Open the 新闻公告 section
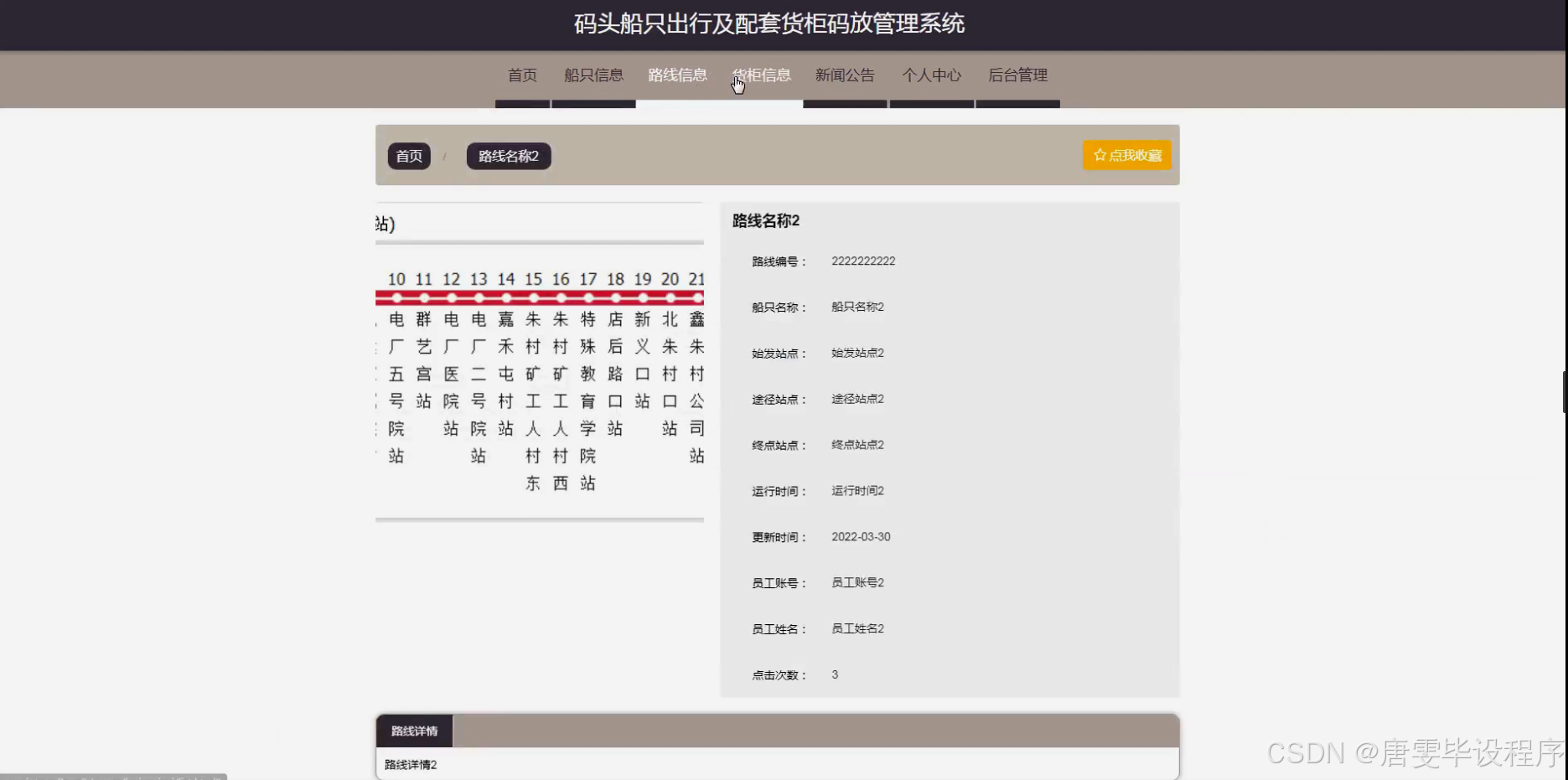1568x780 pixels. click(845, 75)
